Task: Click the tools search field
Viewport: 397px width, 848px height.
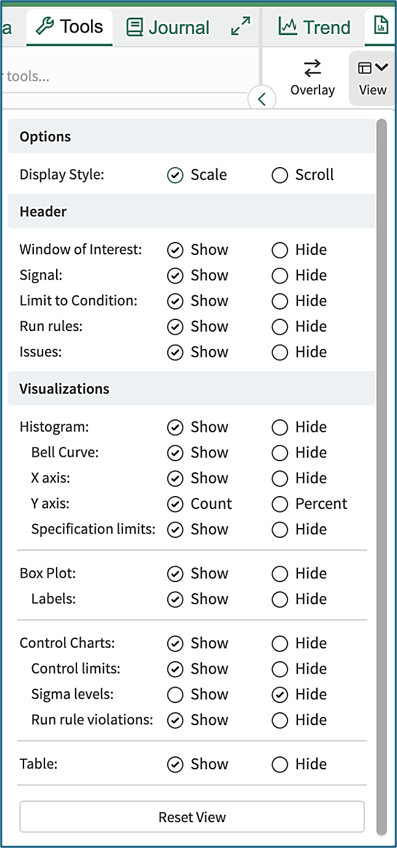Action: click(127, 76)
